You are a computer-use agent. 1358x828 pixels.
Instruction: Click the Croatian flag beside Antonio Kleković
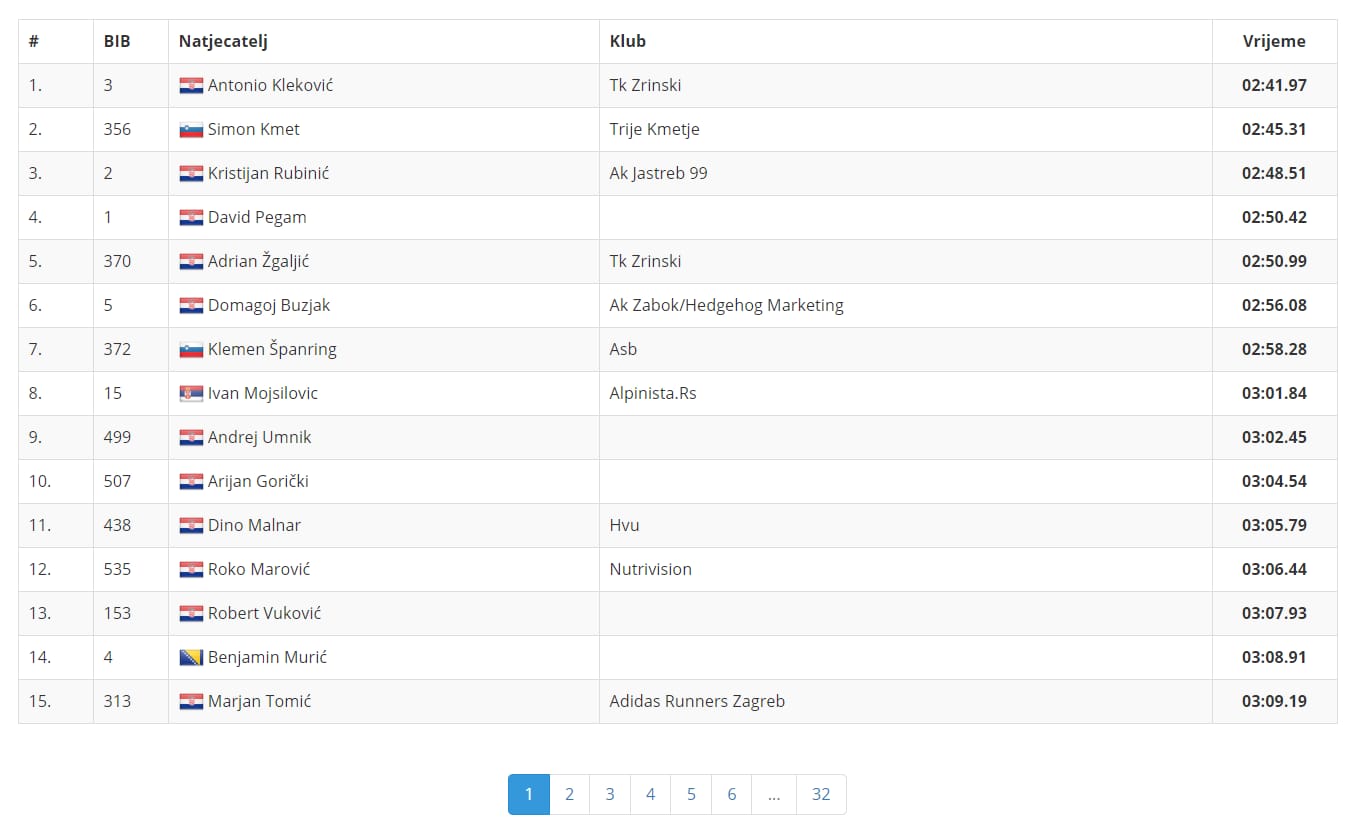[191, 86]
